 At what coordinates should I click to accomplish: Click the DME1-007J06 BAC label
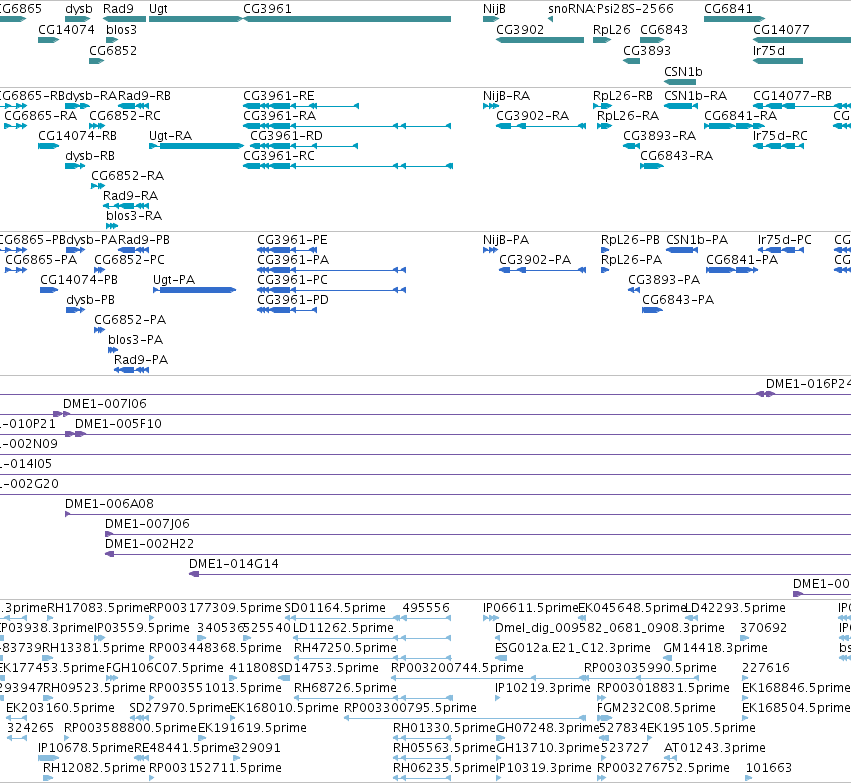click(147, 524)
